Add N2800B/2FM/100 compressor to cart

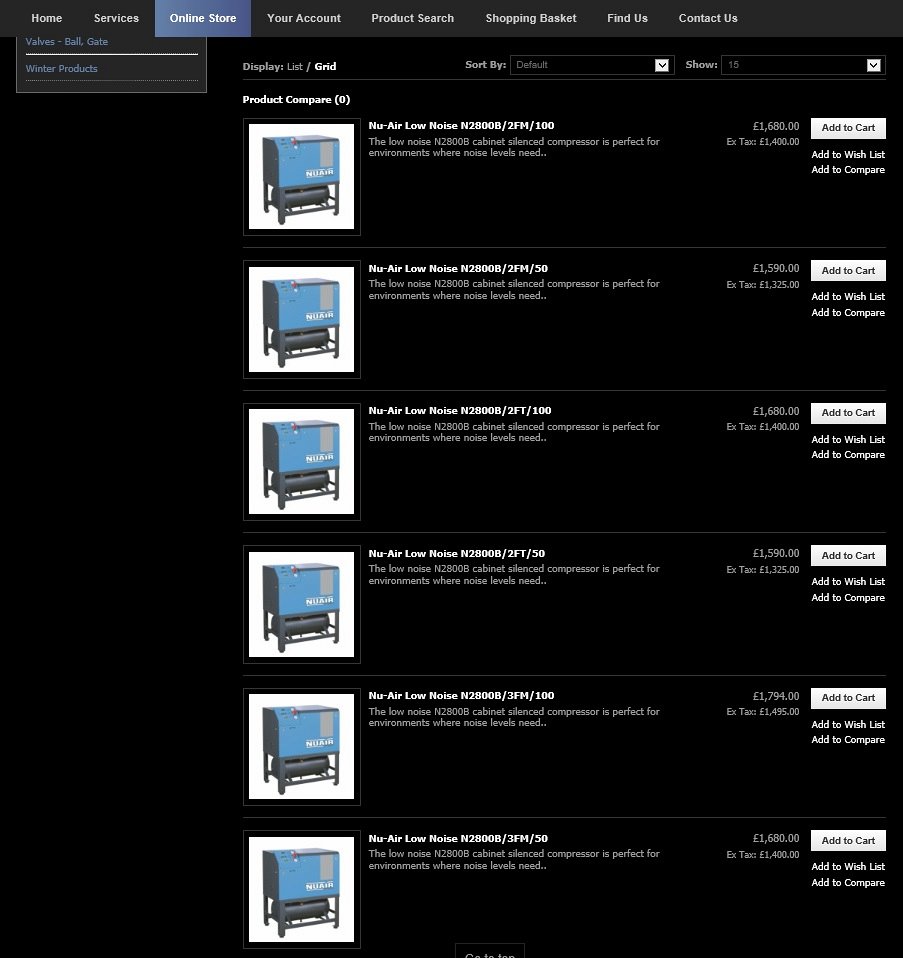click(847, 128)
